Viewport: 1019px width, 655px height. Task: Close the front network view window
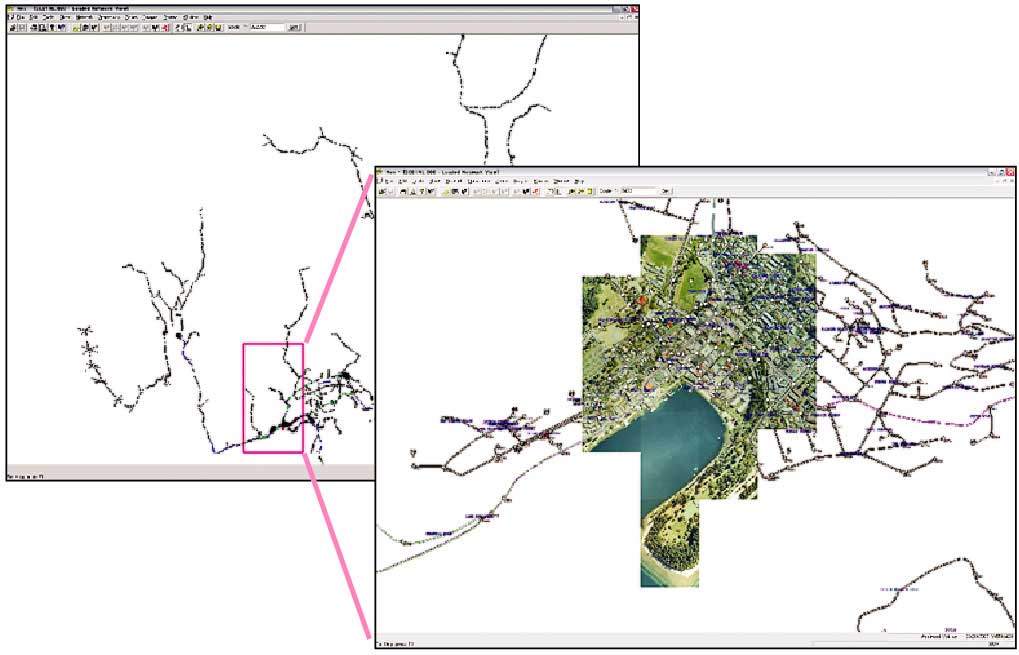click(1012, 172)
